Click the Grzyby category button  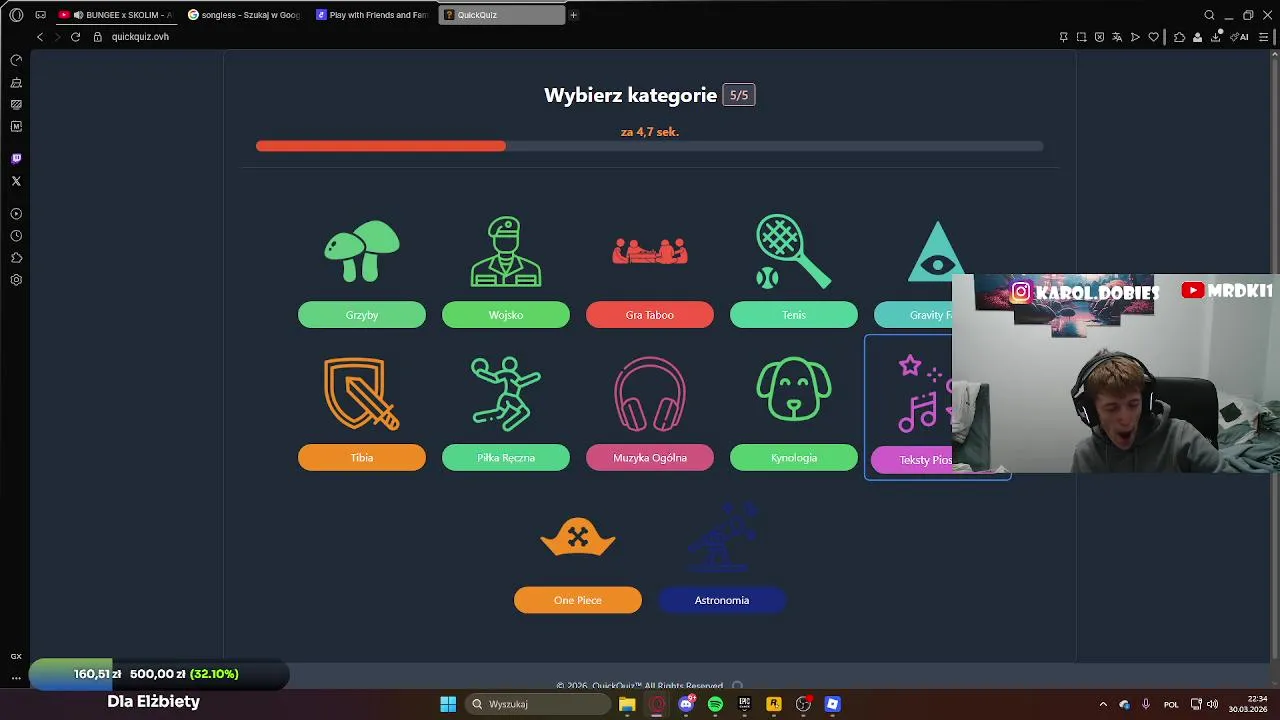[362, 315]
